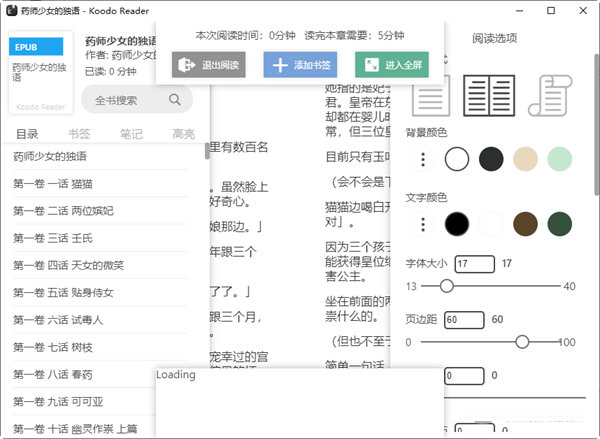600x439 pixels.
Task: Open chapter 第一卷 四话 天女的微笑
Action: (x=100, y=265)
